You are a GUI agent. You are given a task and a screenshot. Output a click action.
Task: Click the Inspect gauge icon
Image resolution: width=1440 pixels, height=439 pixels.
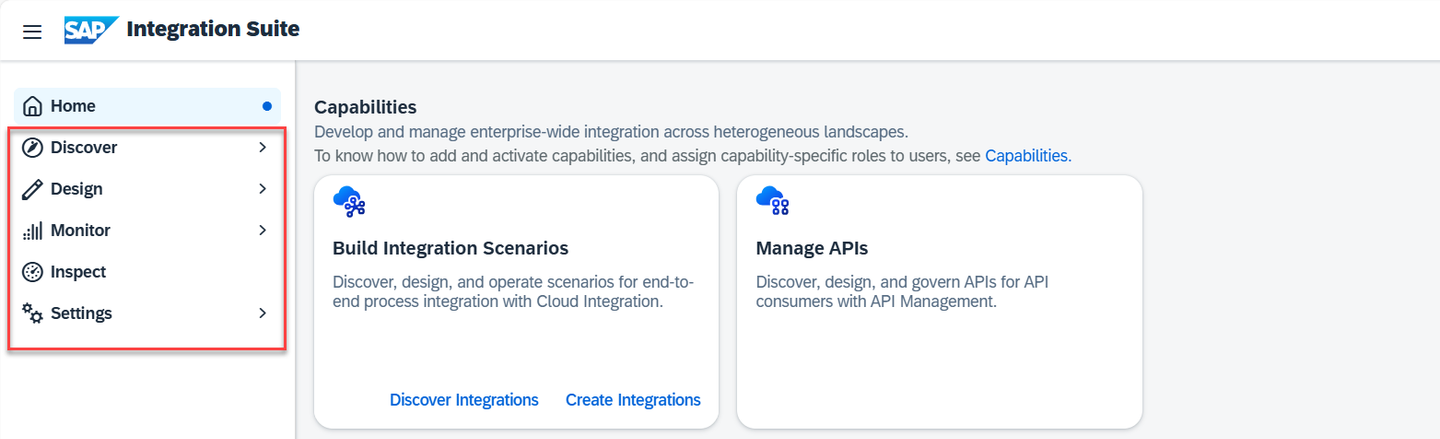coord(32,272)
